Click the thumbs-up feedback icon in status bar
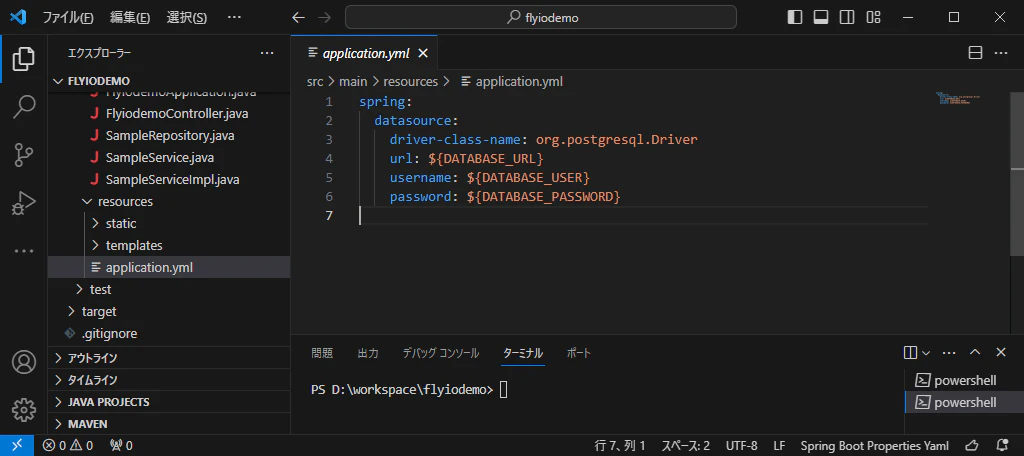 coord(972,446)
